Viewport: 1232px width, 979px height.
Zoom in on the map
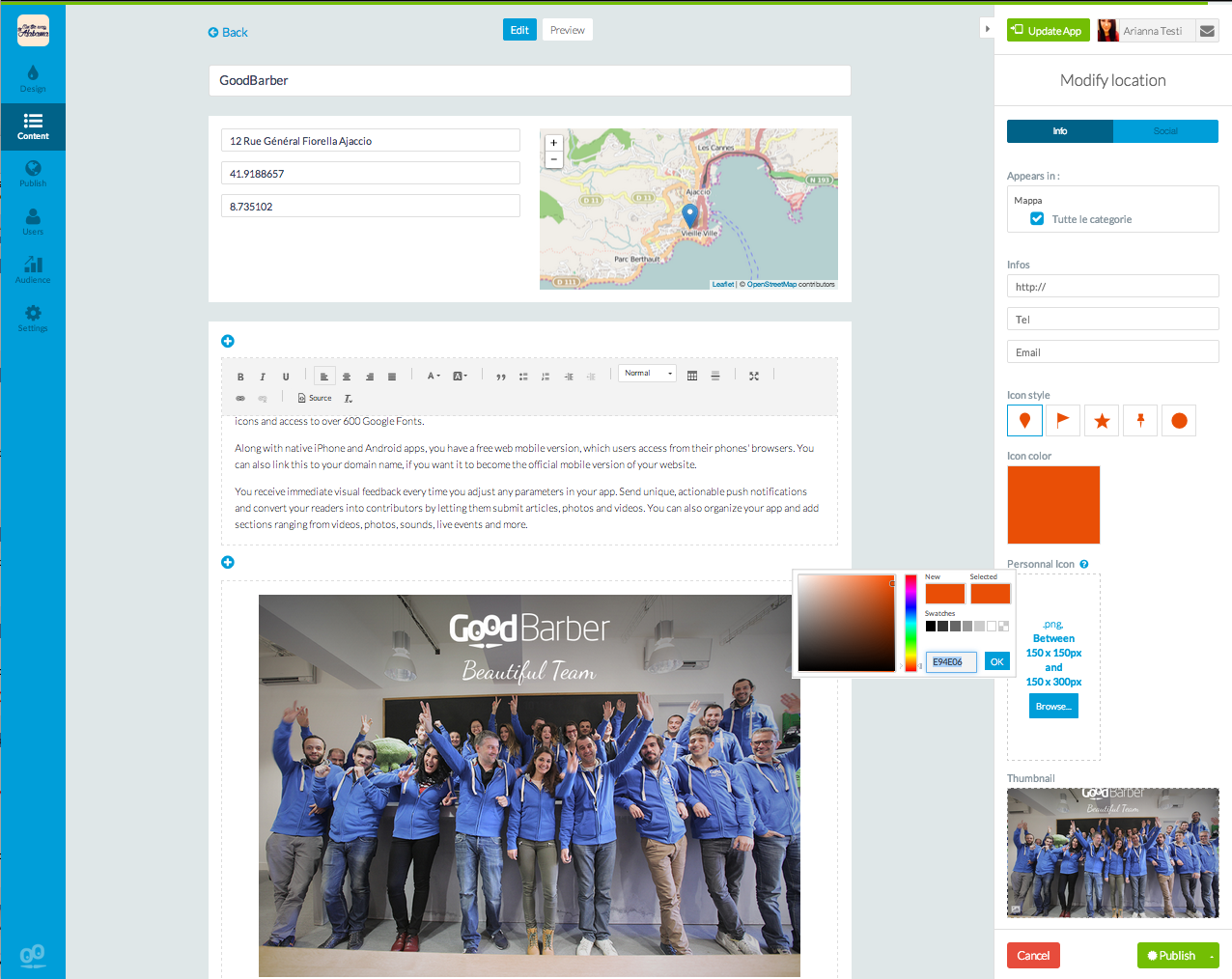pos(553,143)
